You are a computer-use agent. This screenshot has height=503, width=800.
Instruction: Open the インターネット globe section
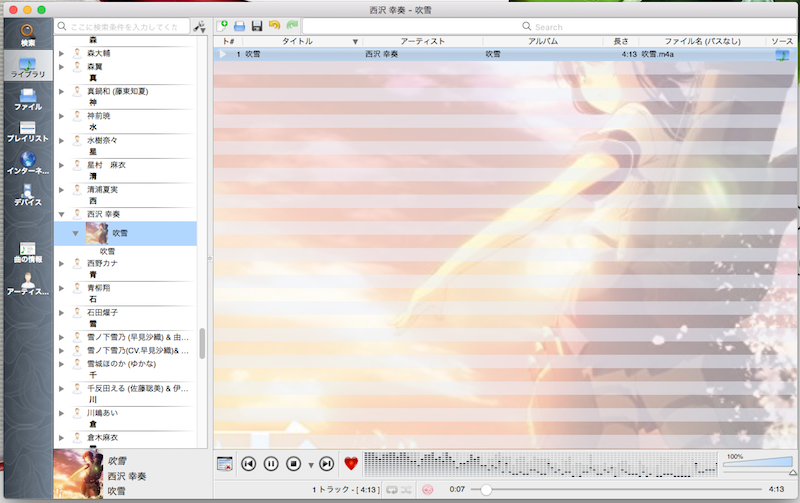pyautogui.click(x=27, y=163)
